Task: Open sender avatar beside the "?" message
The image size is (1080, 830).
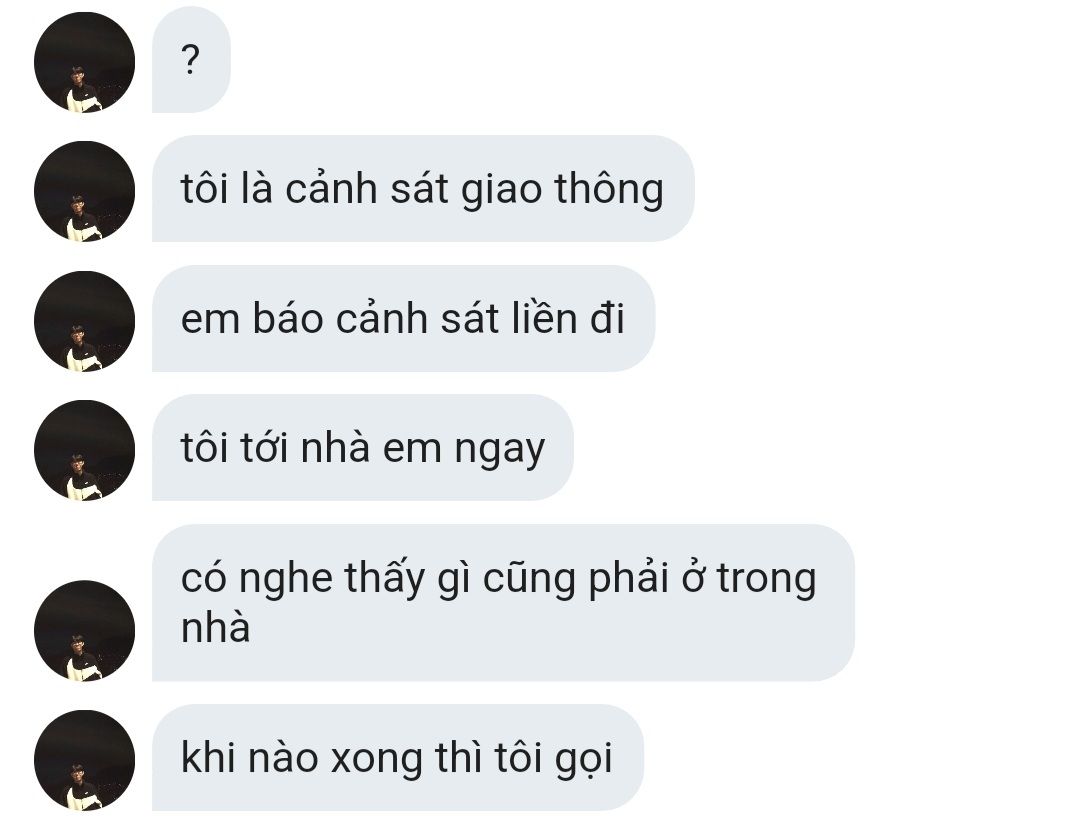Action: (84, 62)
